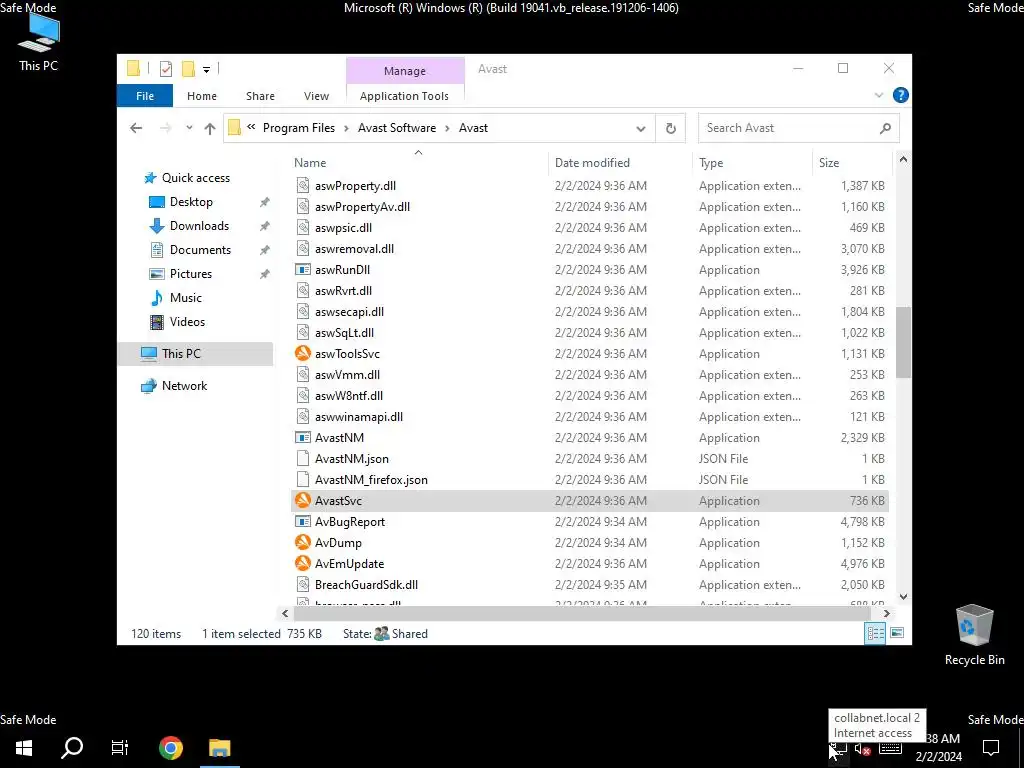Expand recent locations dropdown arrow
The width and height of the screenshot is (1024, 768).
click(x=189, y=128)
